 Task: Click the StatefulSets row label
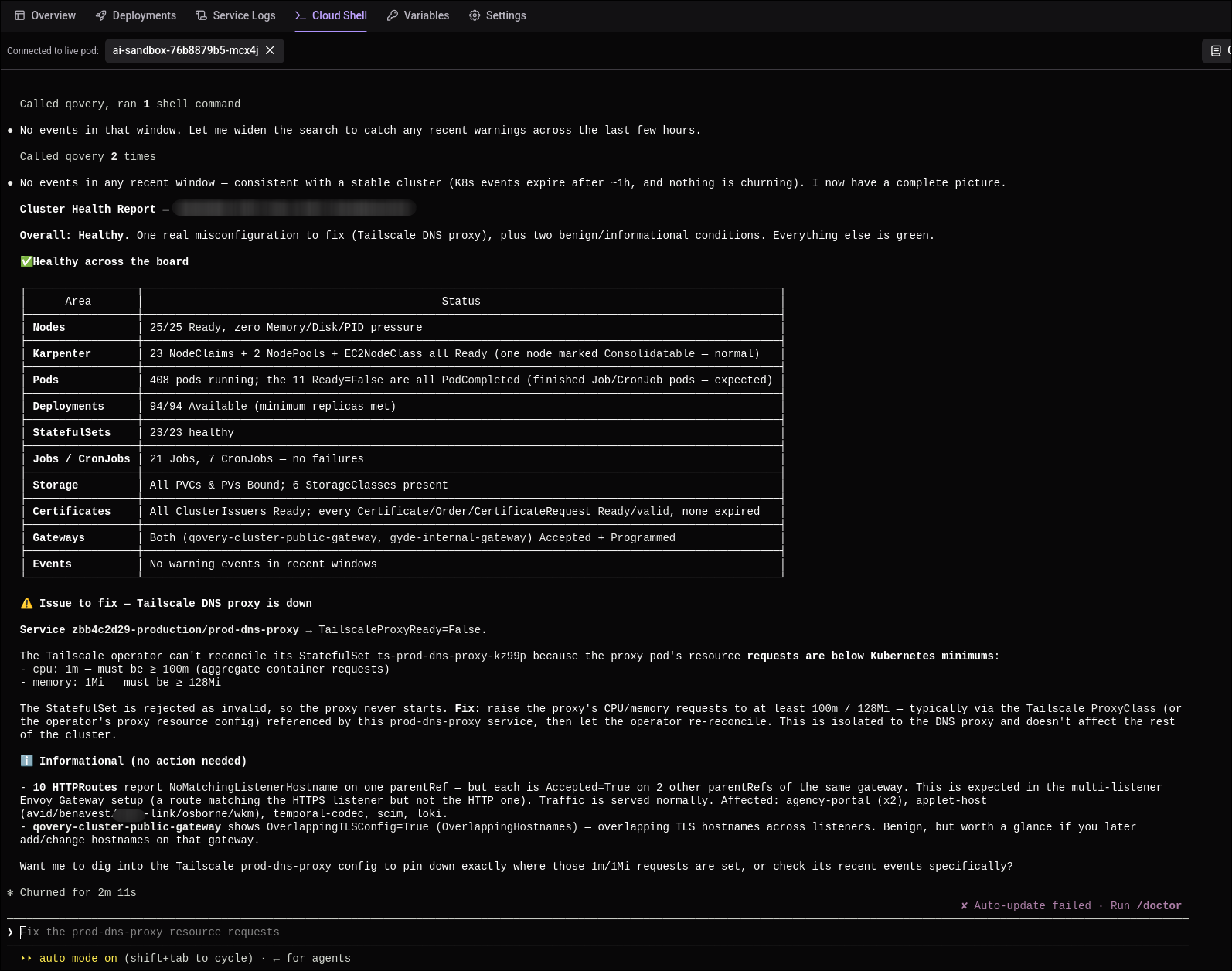tap(72, 433)
